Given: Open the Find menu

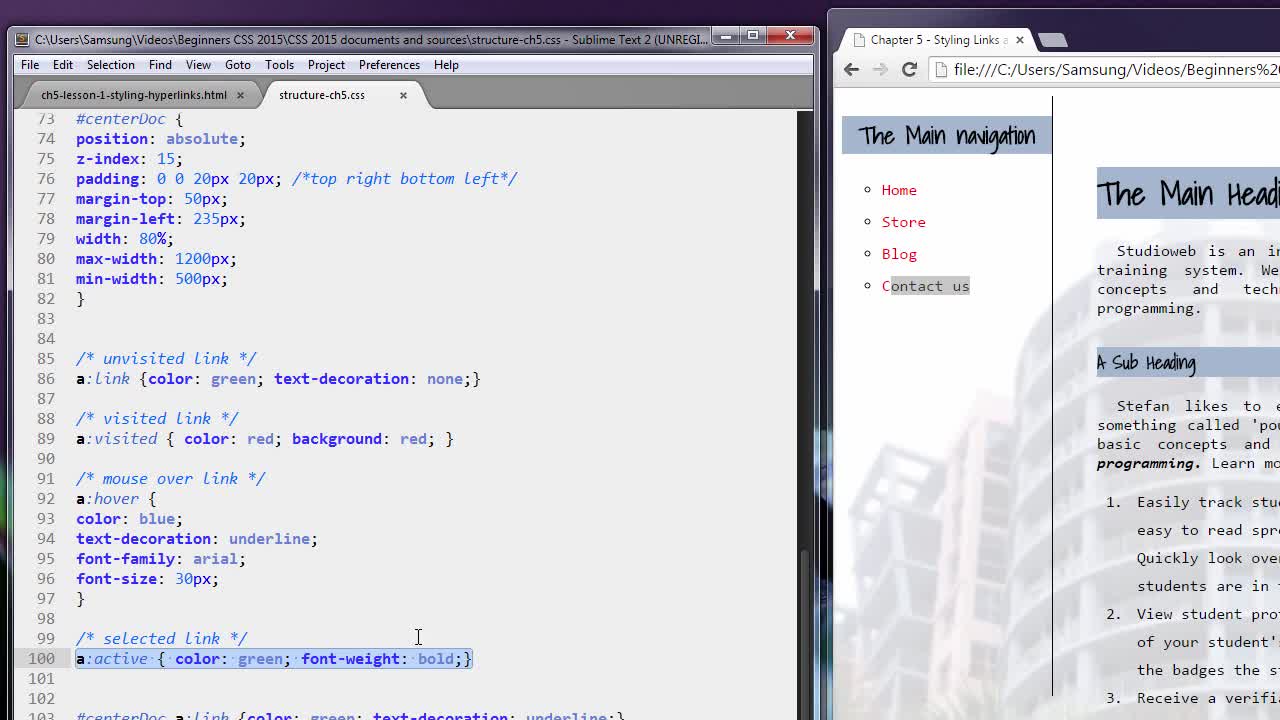Looking at the screenshot, I should 160,65.
